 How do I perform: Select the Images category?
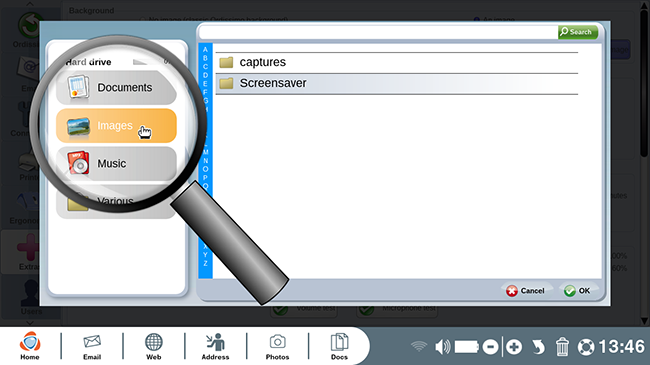(116, 126)
